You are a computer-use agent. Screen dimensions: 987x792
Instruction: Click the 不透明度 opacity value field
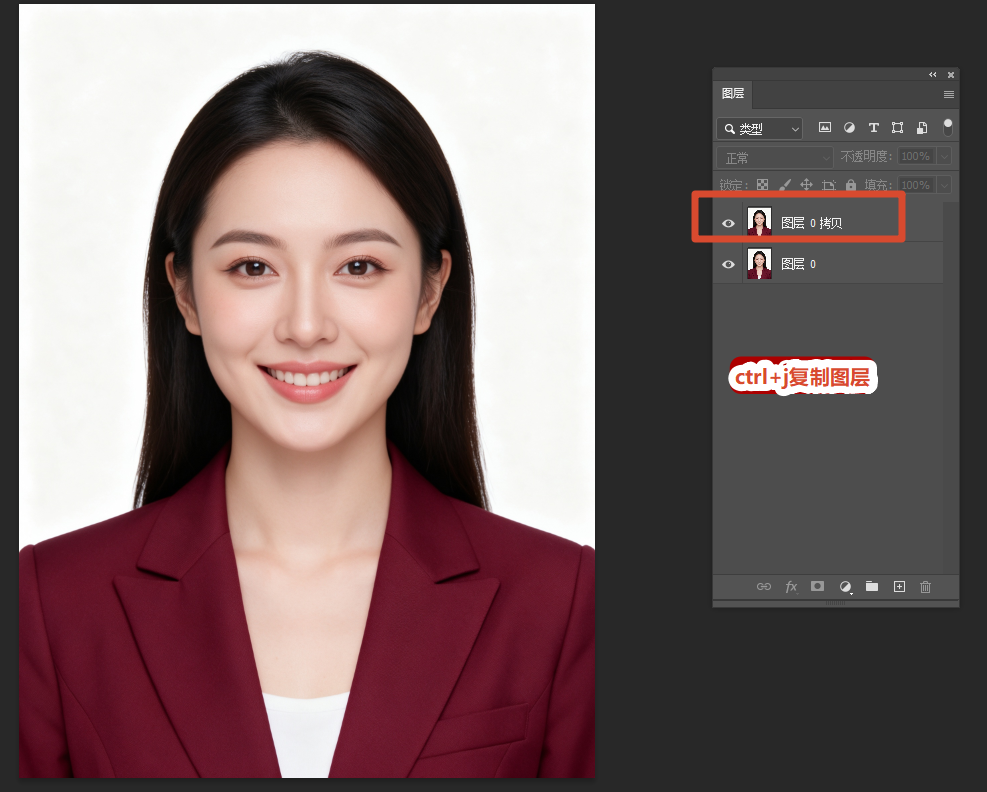916,156
